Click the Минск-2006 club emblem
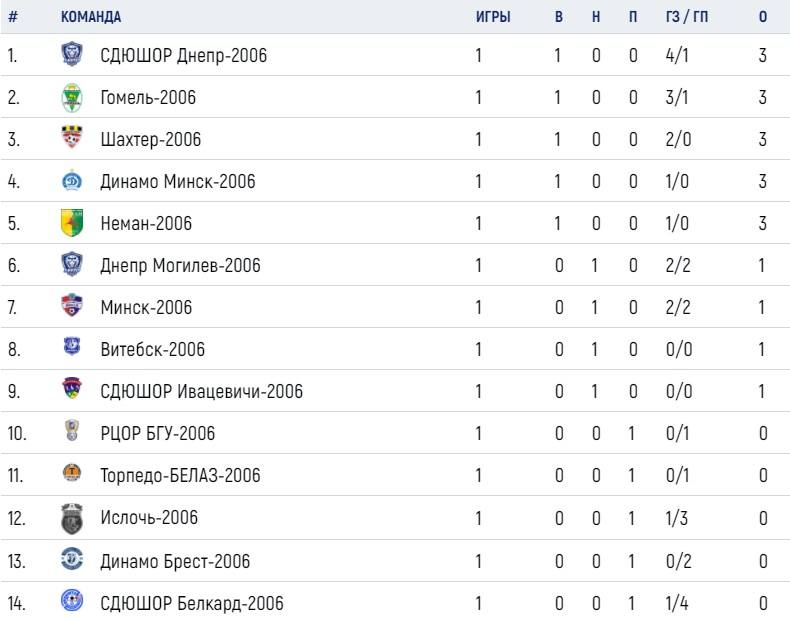Screen dimensions: 790x620 click(x=72, y=305)
